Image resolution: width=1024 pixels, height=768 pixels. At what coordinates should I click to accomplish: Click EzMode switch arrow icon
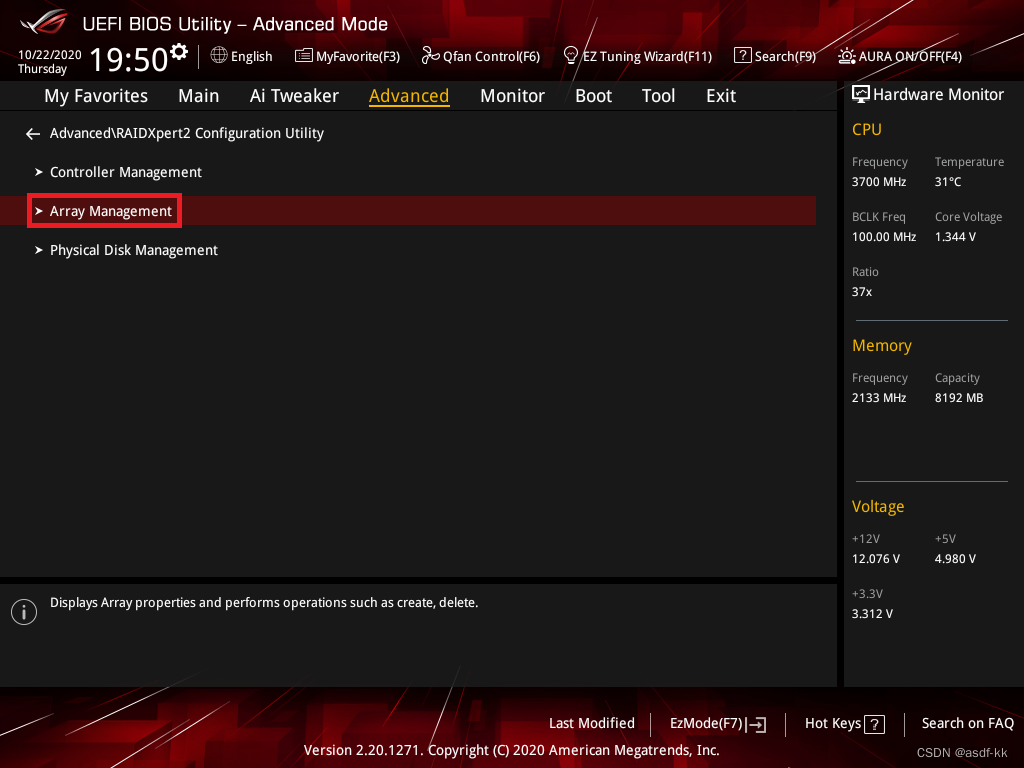[x=757, y=724]
